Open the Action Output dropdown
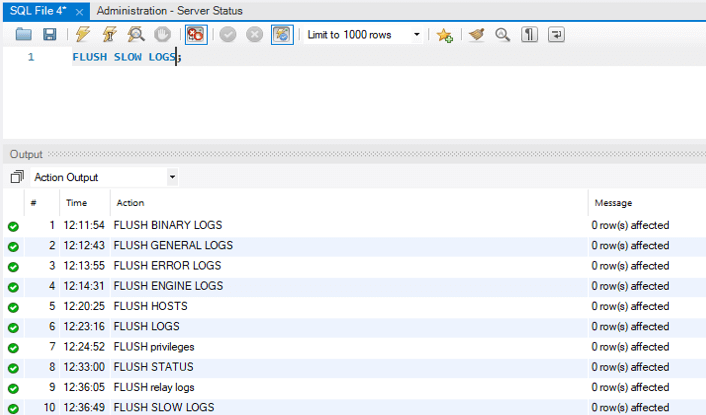The image size is (706, 415). tap(104, 177)
